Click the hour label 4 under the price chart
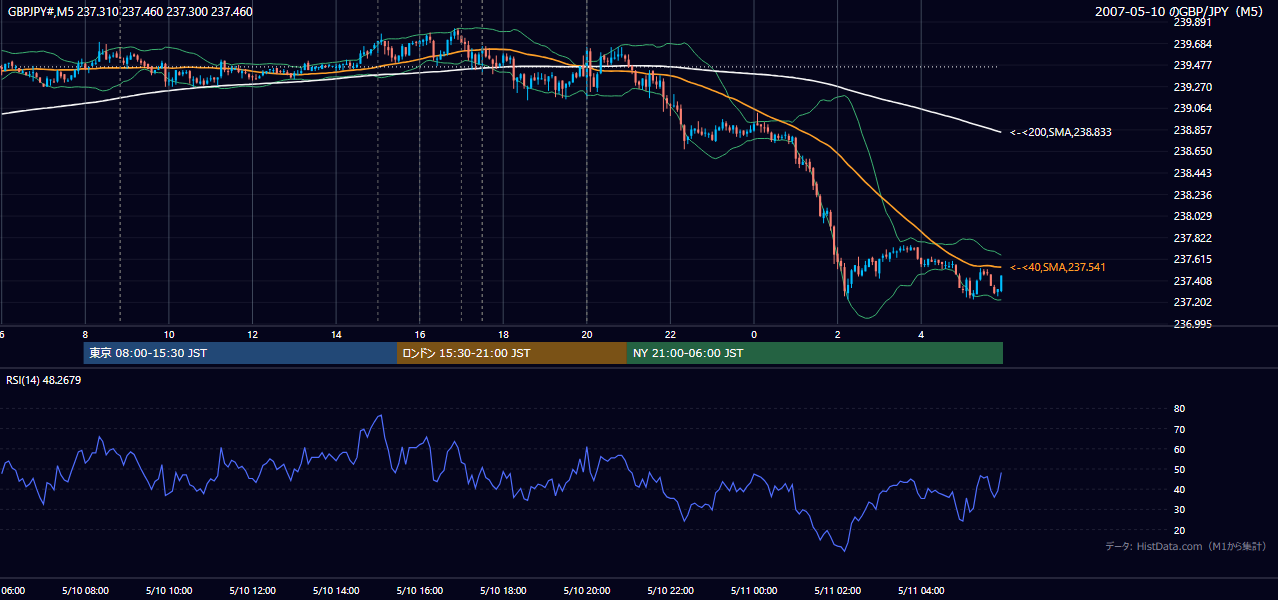This screenshot has height=600, width=1278. pos(921,335)
